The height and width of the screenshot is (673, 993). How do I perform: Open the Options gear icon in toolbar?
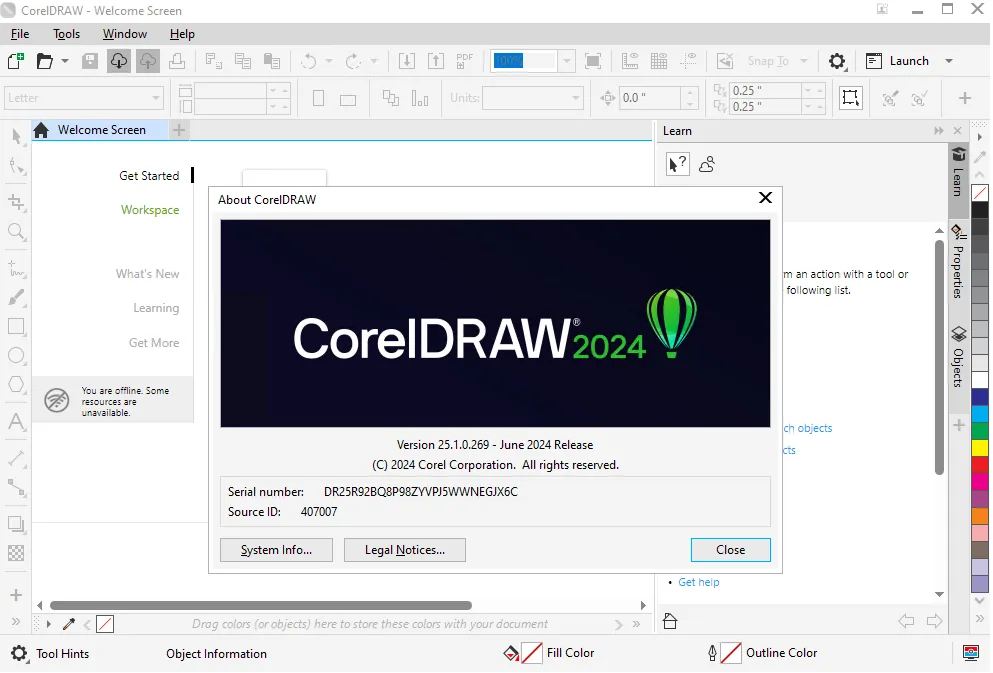(837, 61)
